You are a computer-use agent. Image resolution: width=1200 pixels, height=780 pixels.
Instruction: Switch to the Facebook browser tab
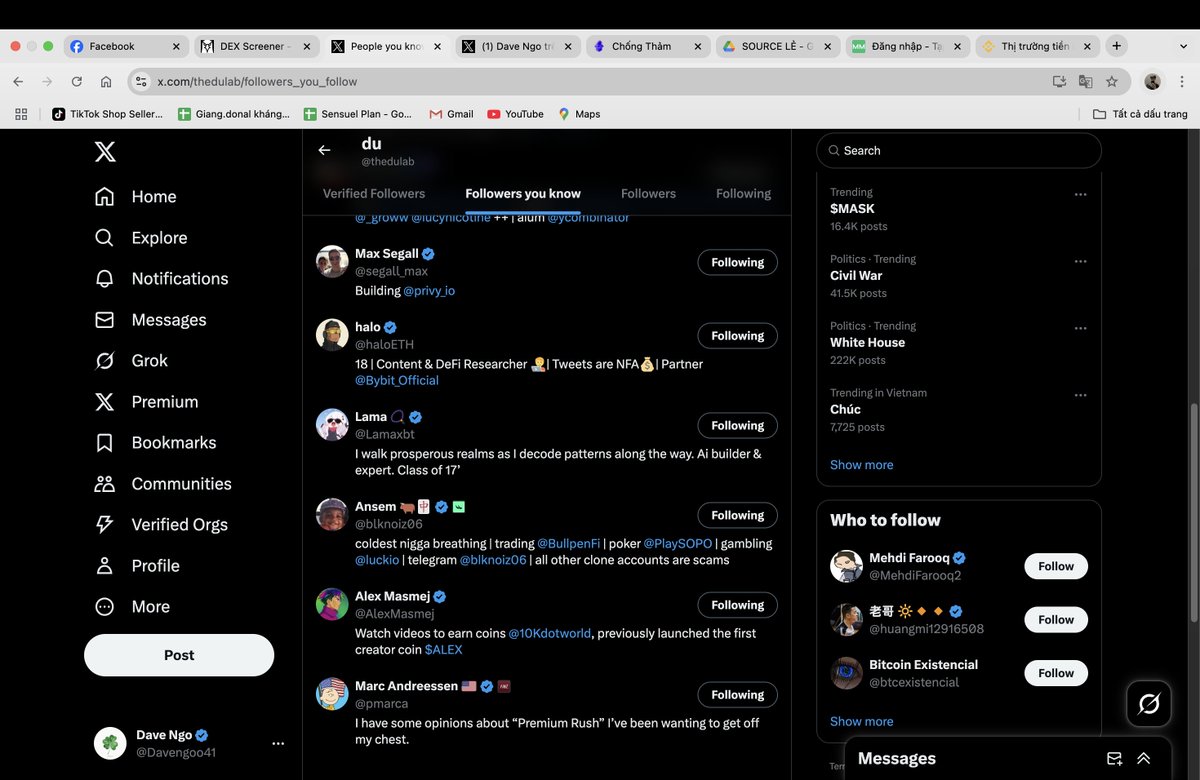tap(124, 46)
